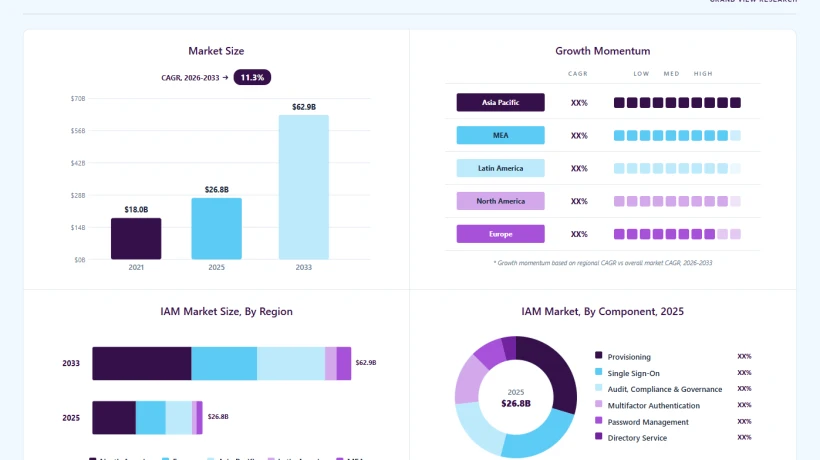The image size is (820, 460).
Task: Click the Provisioning legend label
Action: coord(629,357)
